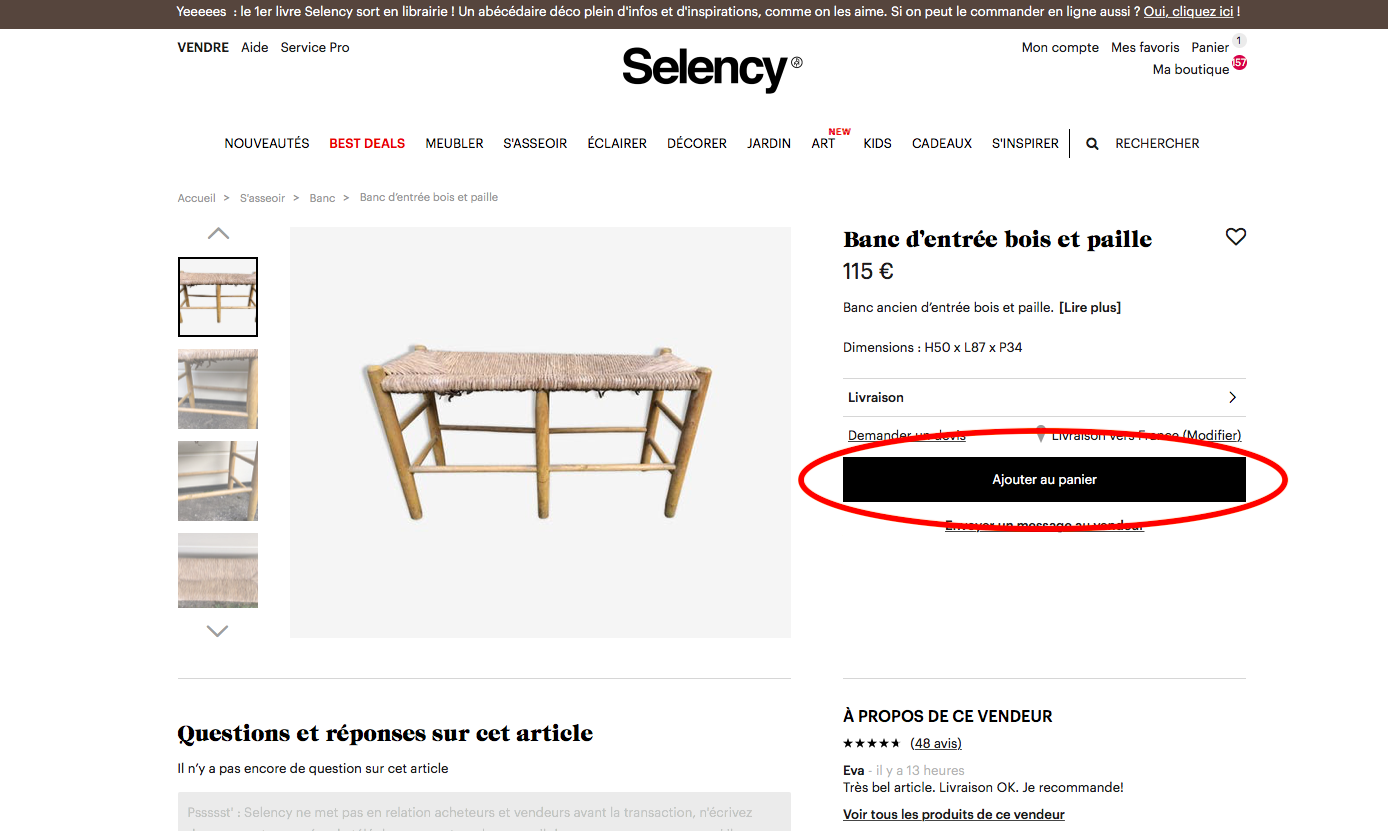Open the S'ASSEOIR menu

click(x=535, y=144)
